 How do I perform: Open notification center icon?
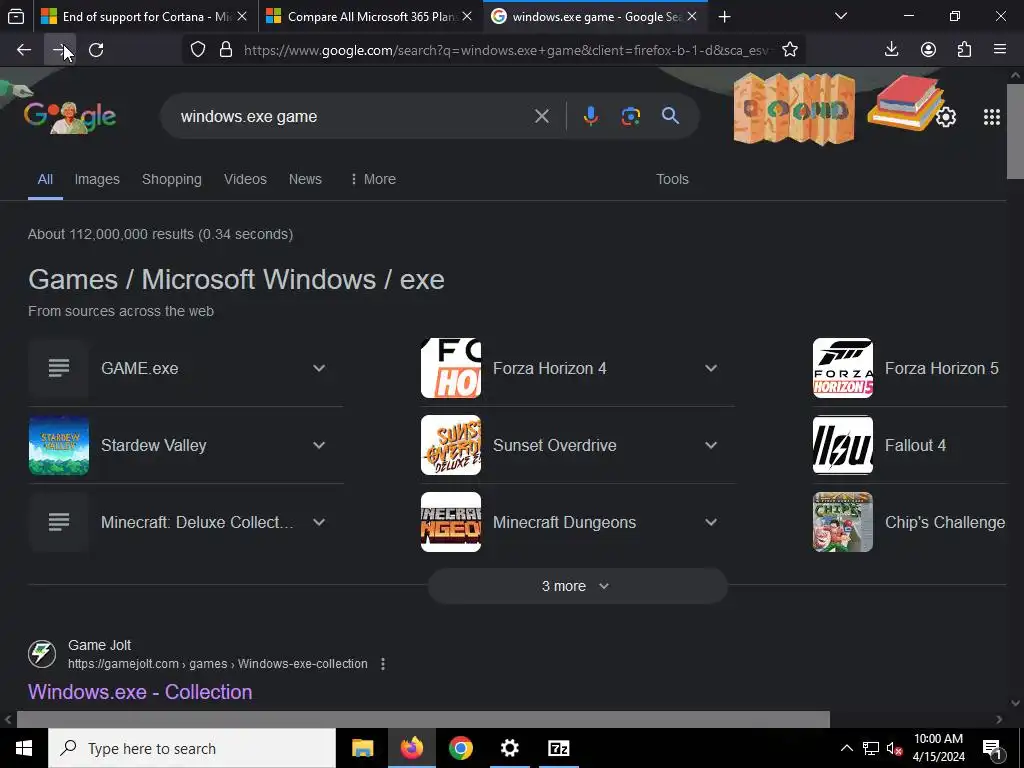tap(993, 748)
